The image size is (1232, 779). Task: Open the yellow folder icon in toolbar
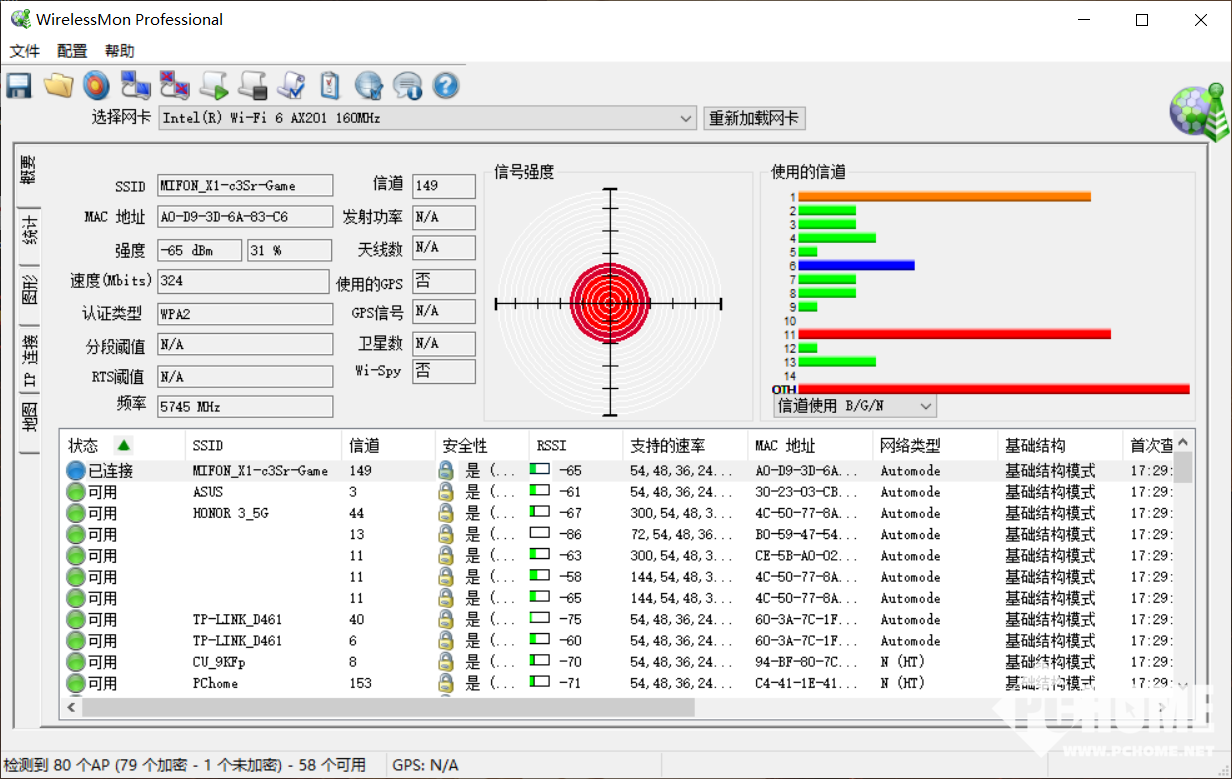[x=58, y=86]
